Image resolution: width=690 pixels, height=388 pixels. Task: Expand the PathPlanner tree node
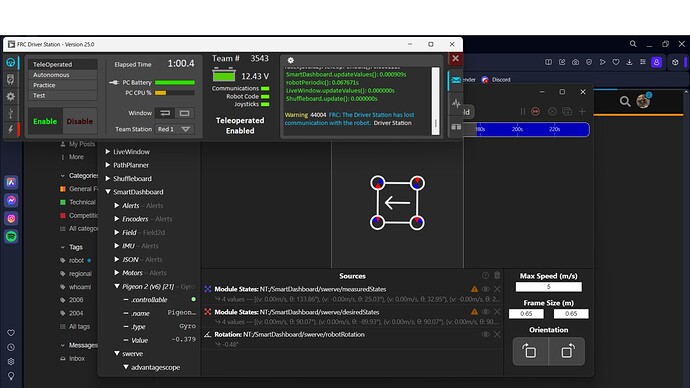pos(108,165)
